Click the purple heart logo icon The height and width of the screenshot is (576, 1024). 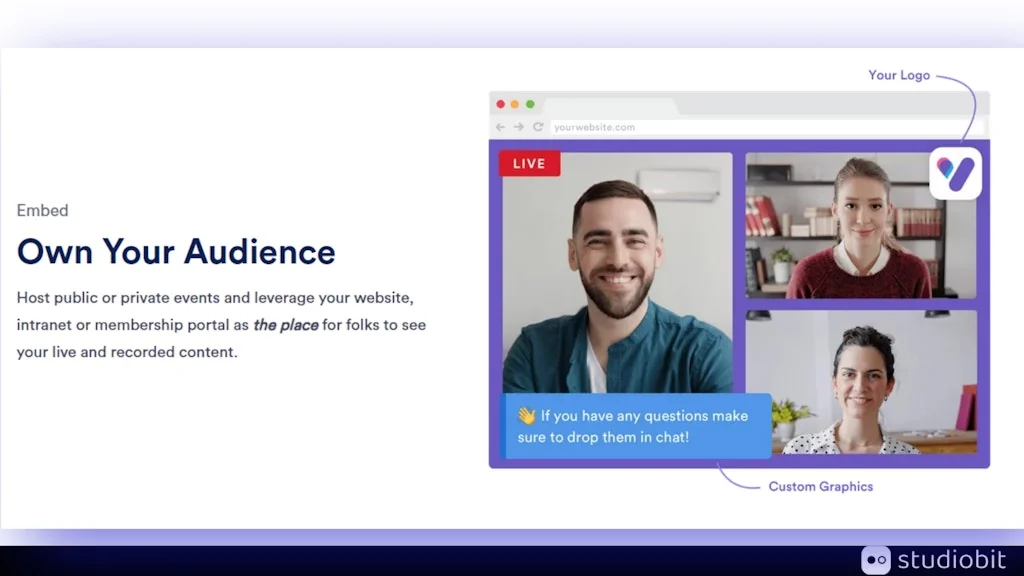click(x=955, y=173)
